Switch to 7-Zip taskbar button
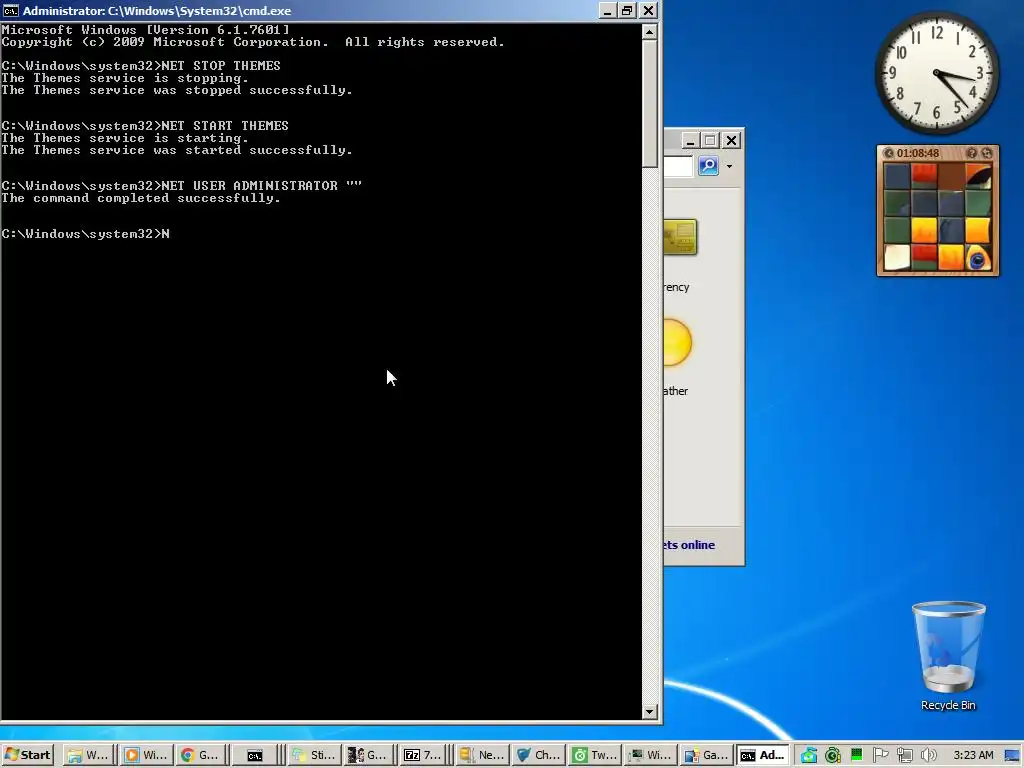Viewport: 1024px width, 768px height. (423, 755)
